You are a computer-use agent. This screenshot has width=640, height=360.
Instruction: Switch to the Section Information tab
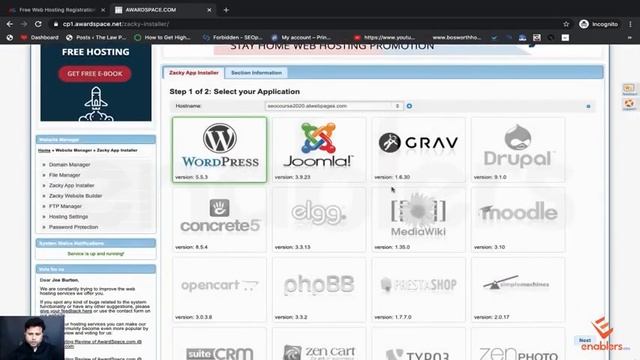pyautogui.click(x=256, y=73)
